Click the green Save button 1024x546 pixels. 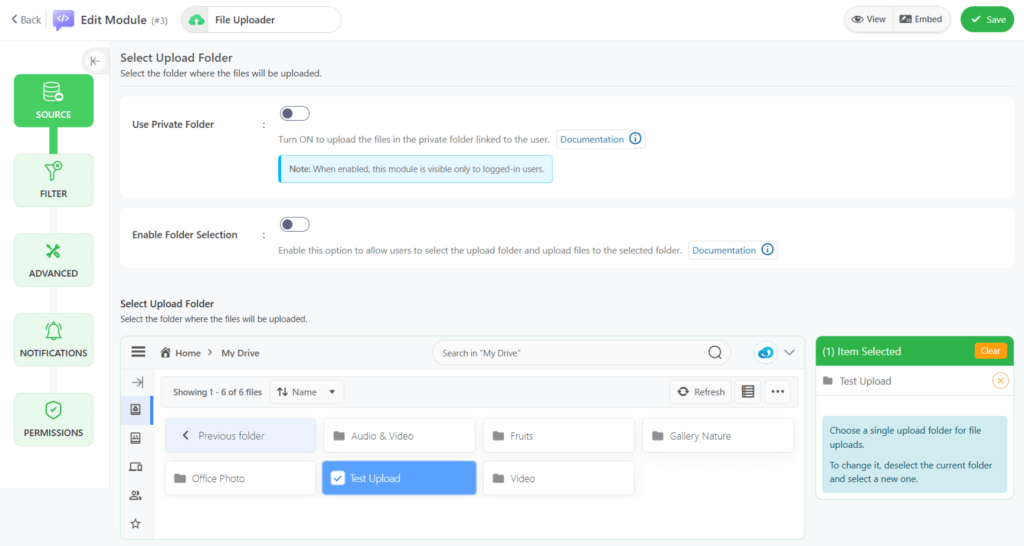(986, 19)
